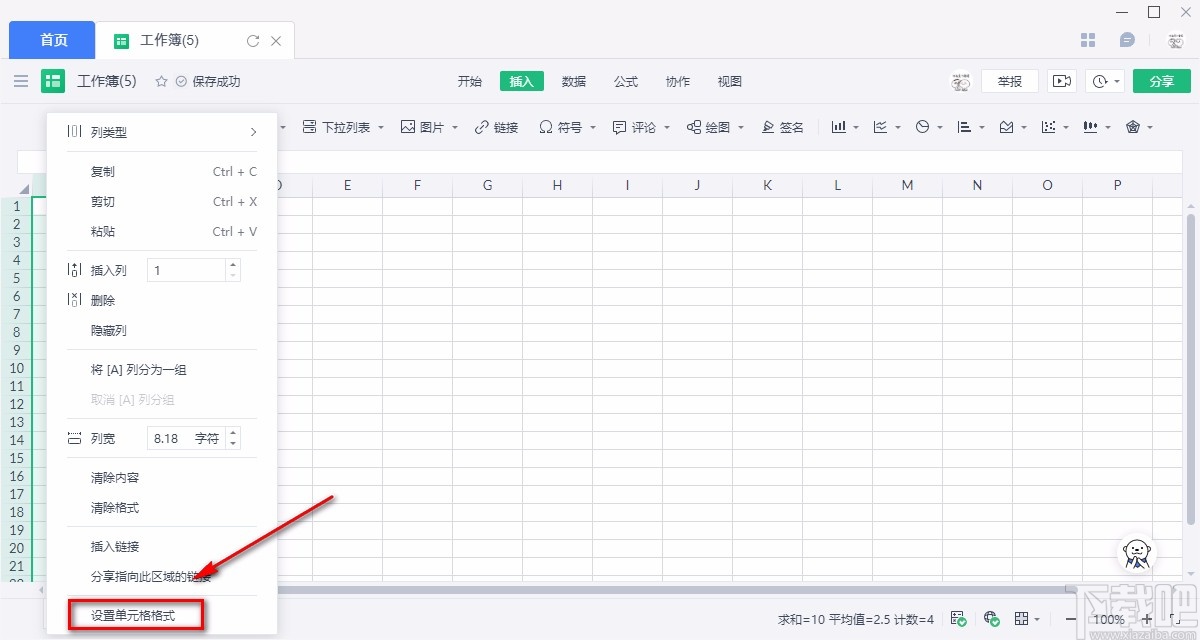Open the 数据 ribbon tab

574,81
